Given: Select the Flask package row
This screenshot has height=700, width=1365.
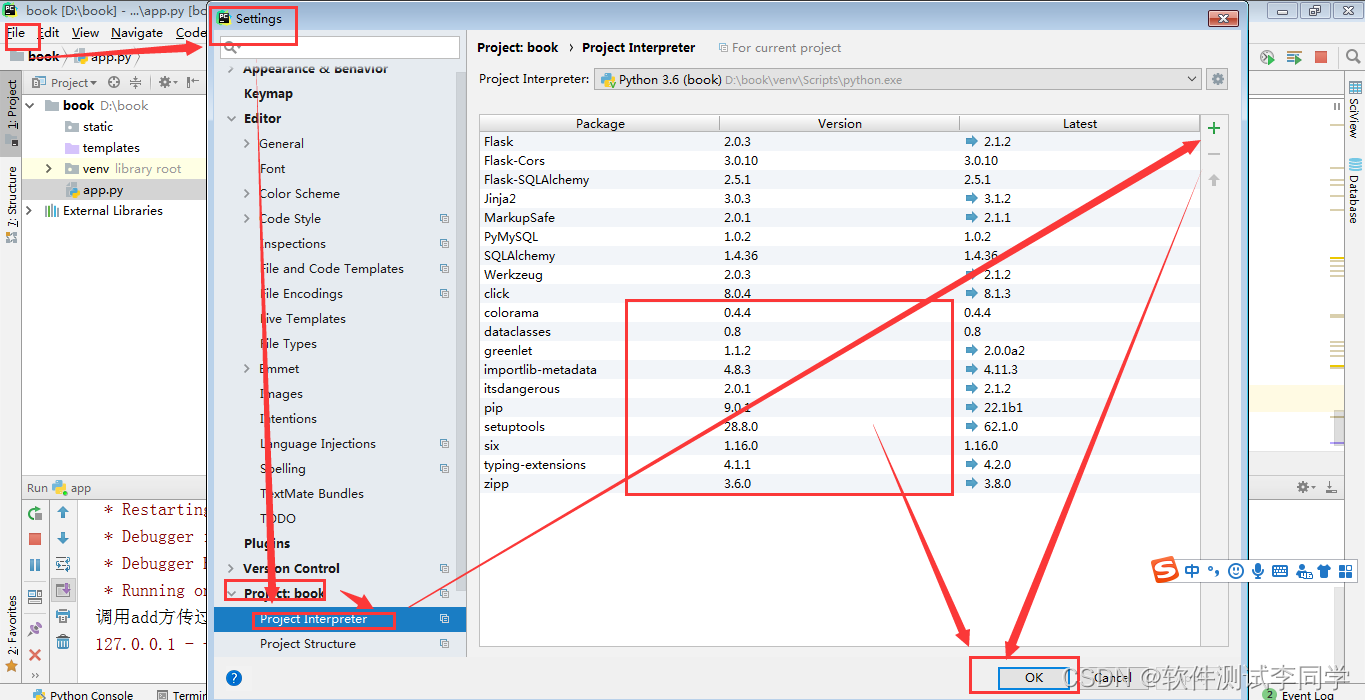Looking at the screenshot, I should (x=840, y=142).
